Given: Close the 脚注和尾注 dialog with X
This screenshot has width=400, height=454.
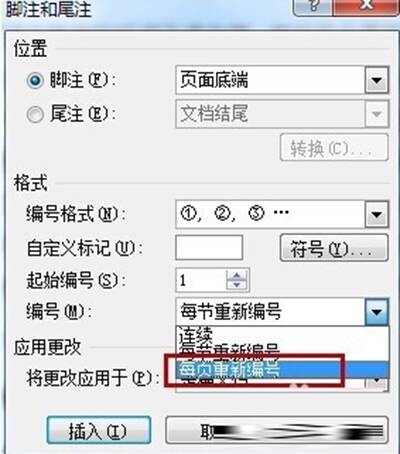Looking at the screenshot, I should point(366,7).
